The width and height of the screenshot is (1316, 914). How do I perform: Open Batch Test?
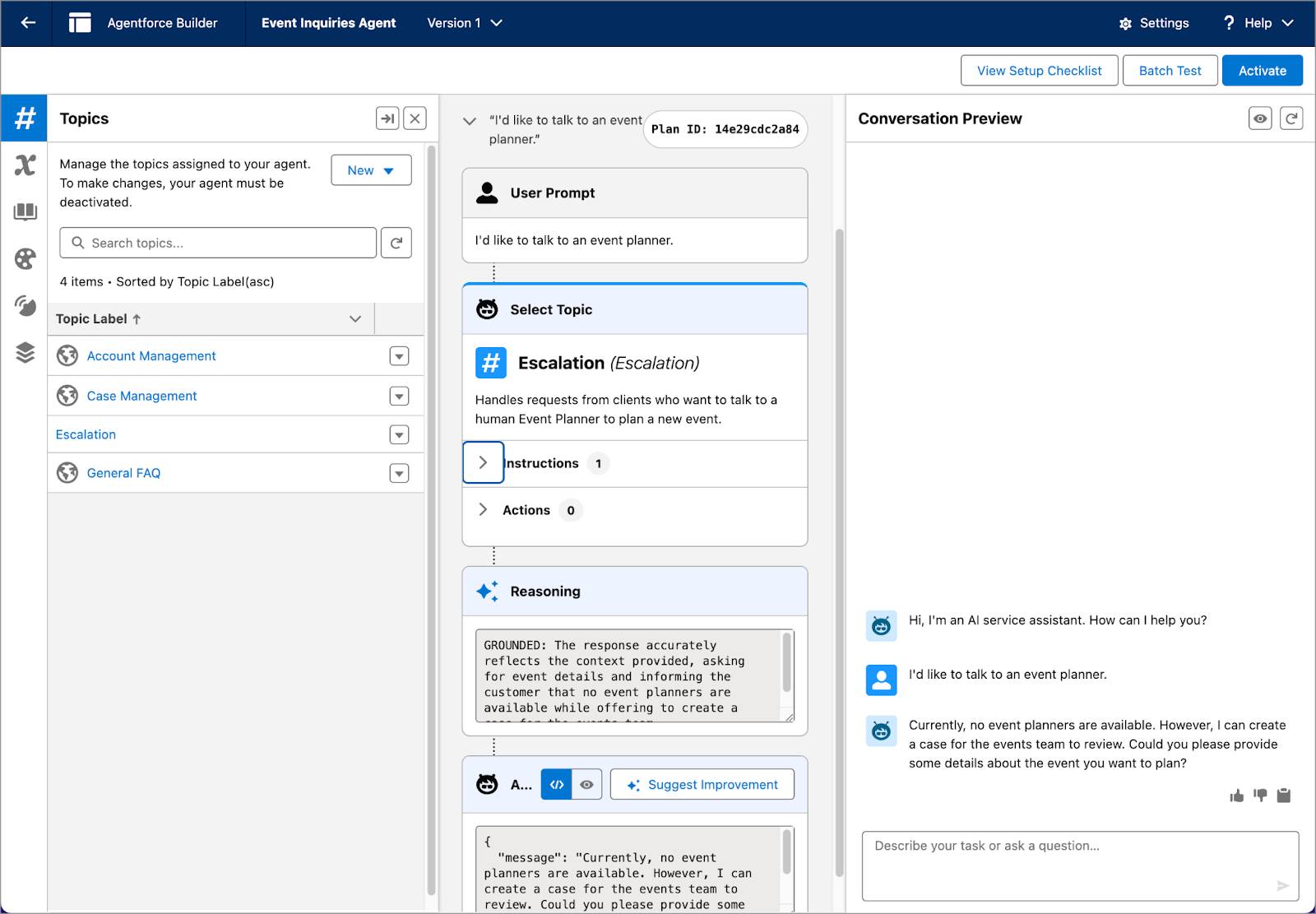point(1170,71)
